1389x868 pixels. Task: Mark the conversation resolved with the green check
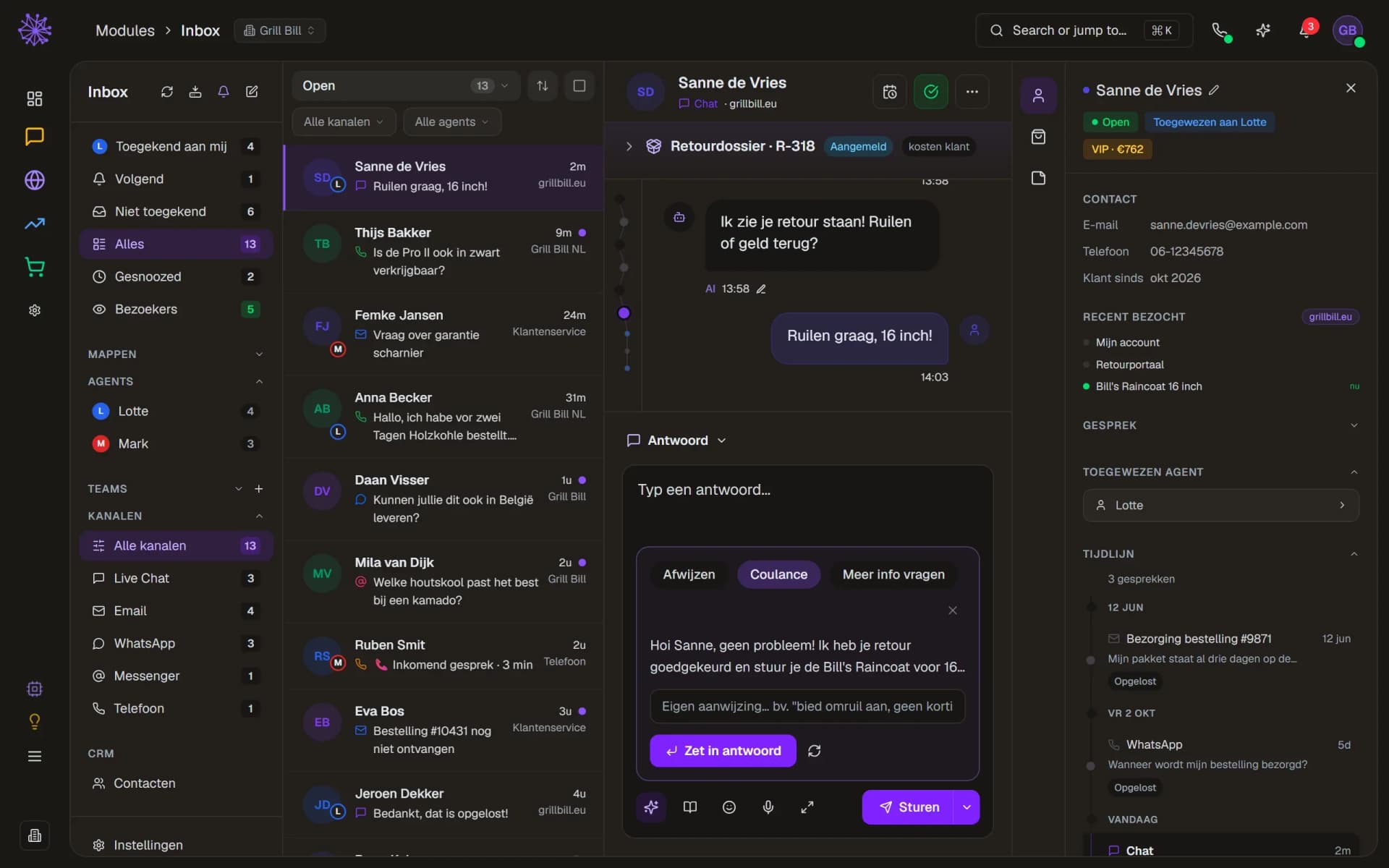click(x=931, y=92)
